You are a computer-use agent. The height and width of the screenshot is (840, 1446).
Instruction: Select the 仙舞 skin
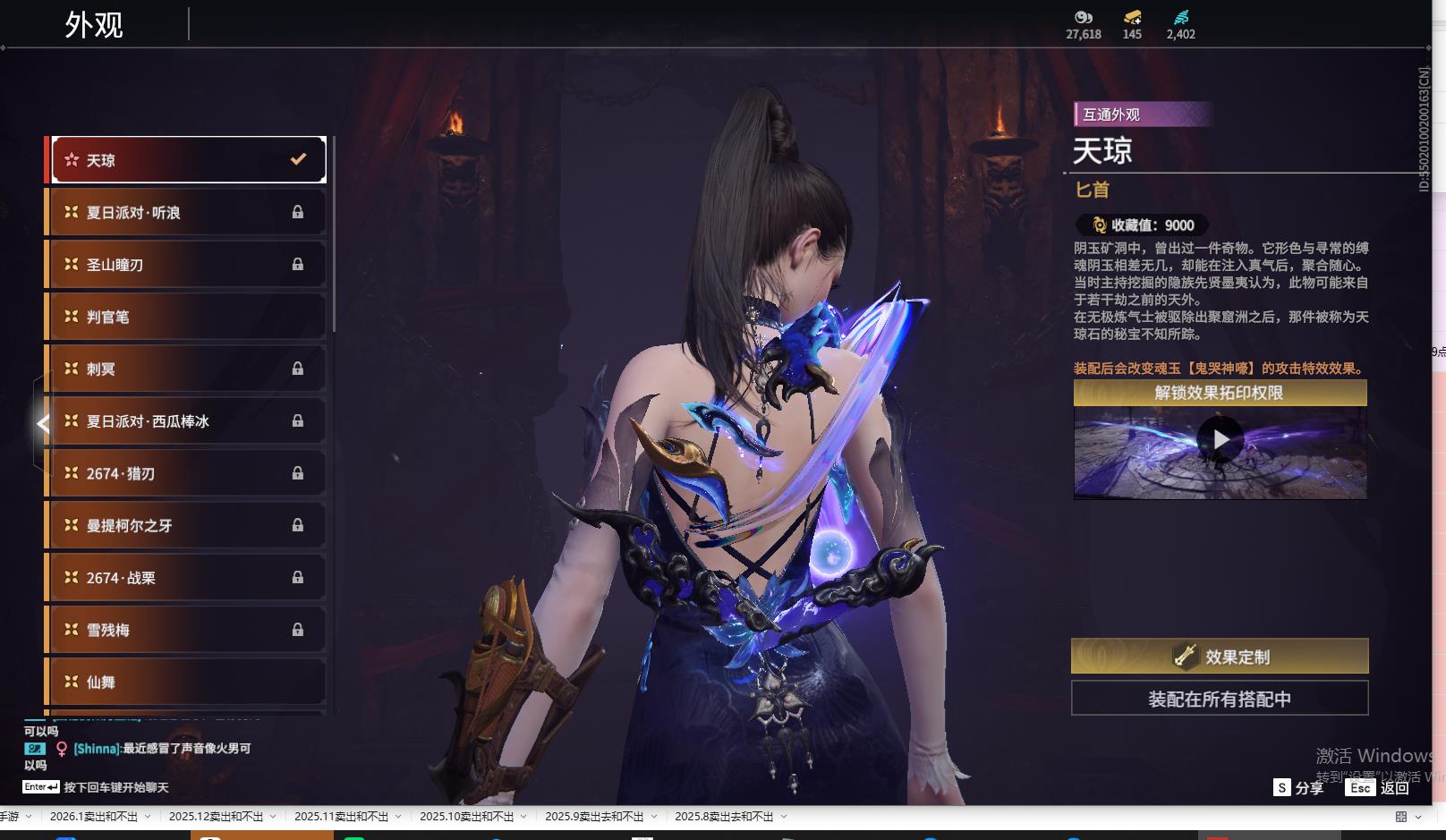pos(187,682)
